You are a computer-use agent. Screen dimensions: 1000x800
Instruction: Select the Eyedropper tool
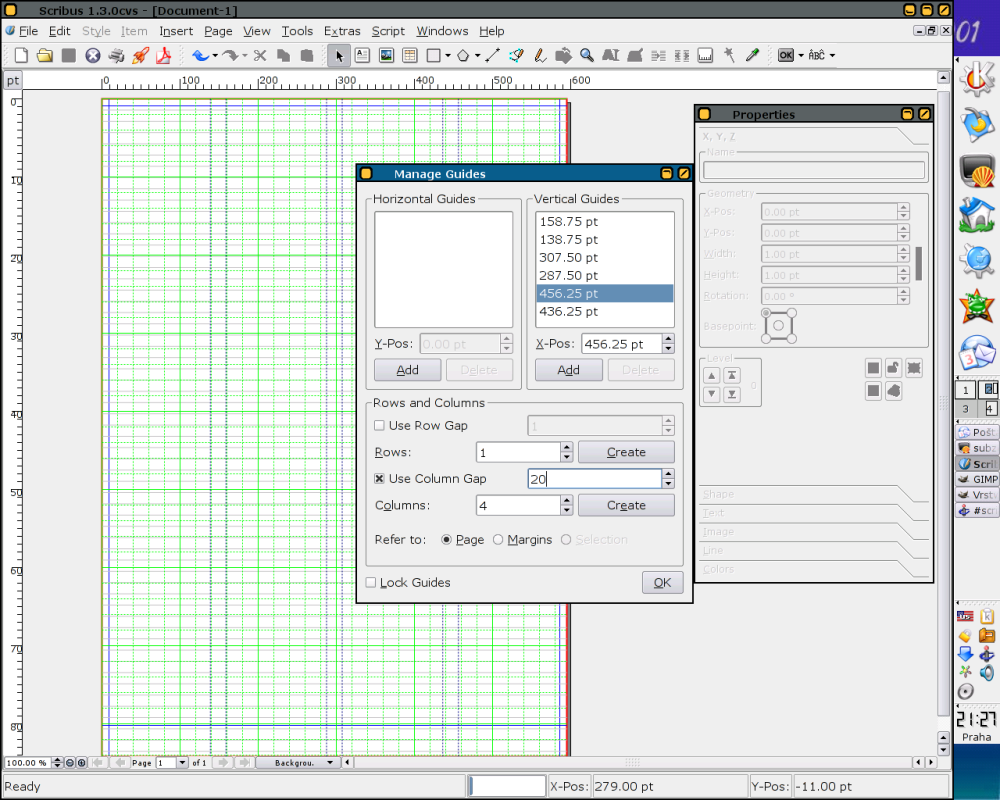click(753, 56)
